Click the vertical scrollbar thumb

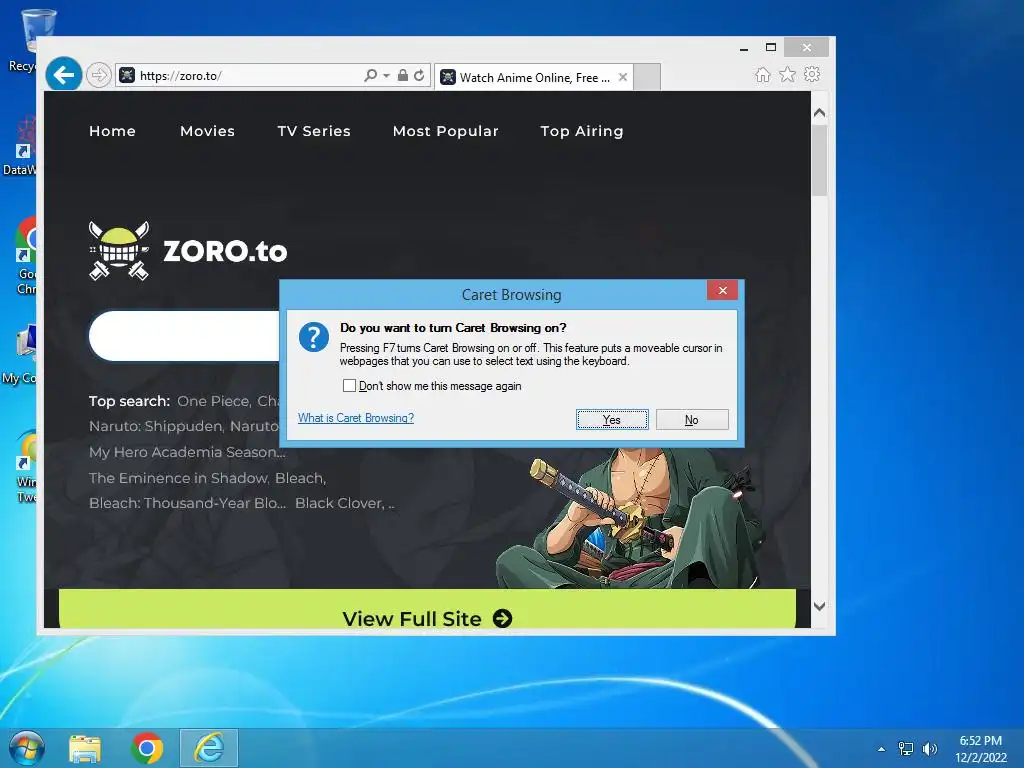click(820, 160)
